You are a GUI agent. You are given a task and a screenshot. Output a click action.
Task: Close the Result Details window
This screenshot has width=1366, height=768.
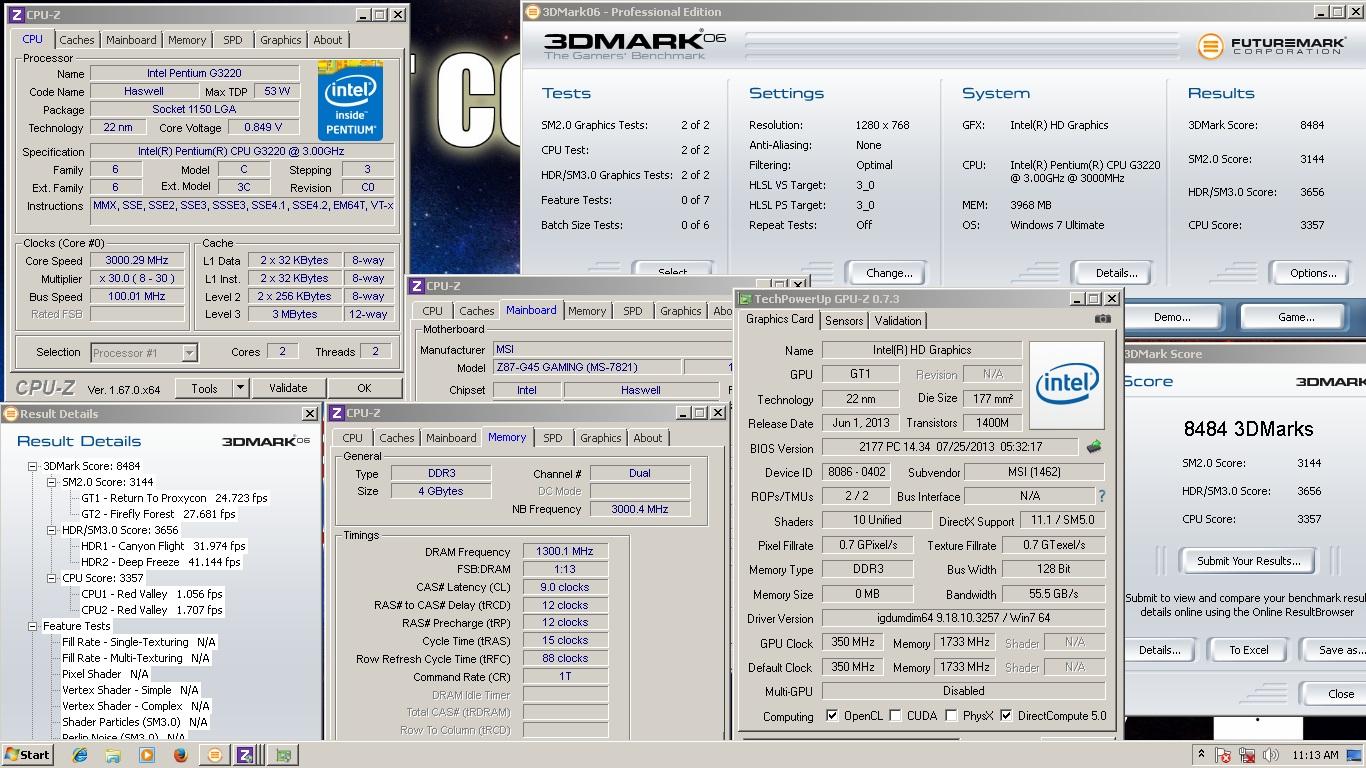(309, 413)
